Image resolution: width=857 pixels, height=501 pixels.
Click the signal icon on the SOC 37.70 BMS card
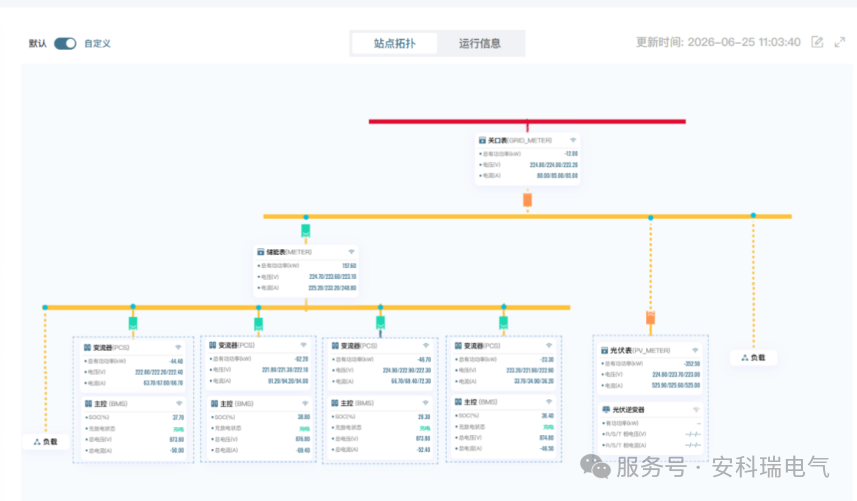point(179,404)
